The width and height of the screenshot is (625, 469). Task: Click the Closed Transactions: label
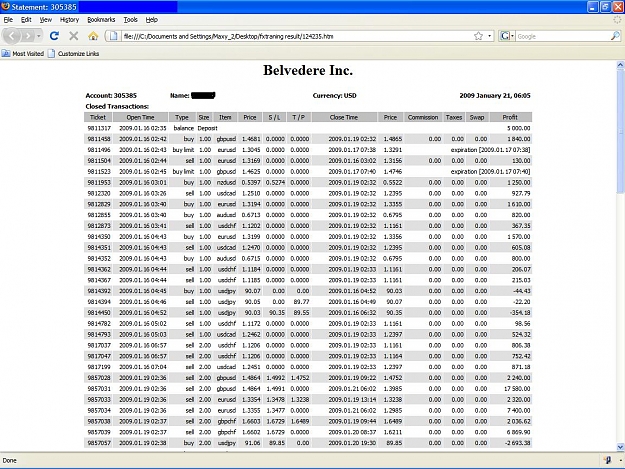(117, 106)
